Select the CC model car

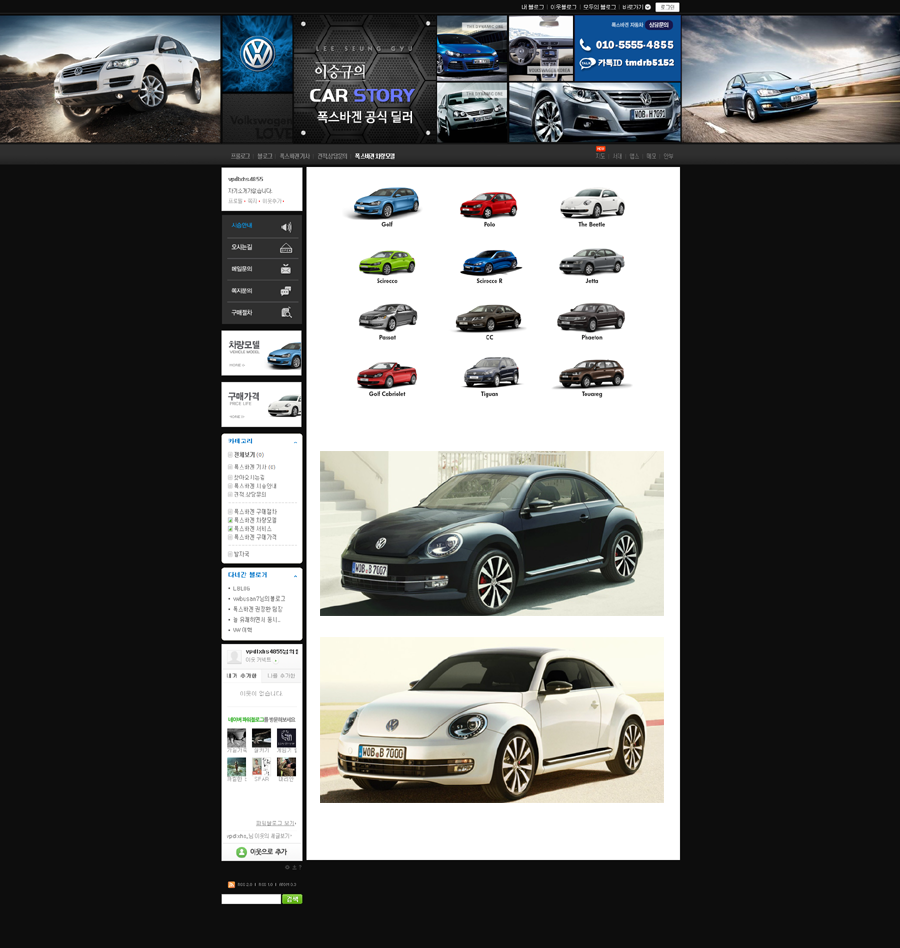[489, 317]
